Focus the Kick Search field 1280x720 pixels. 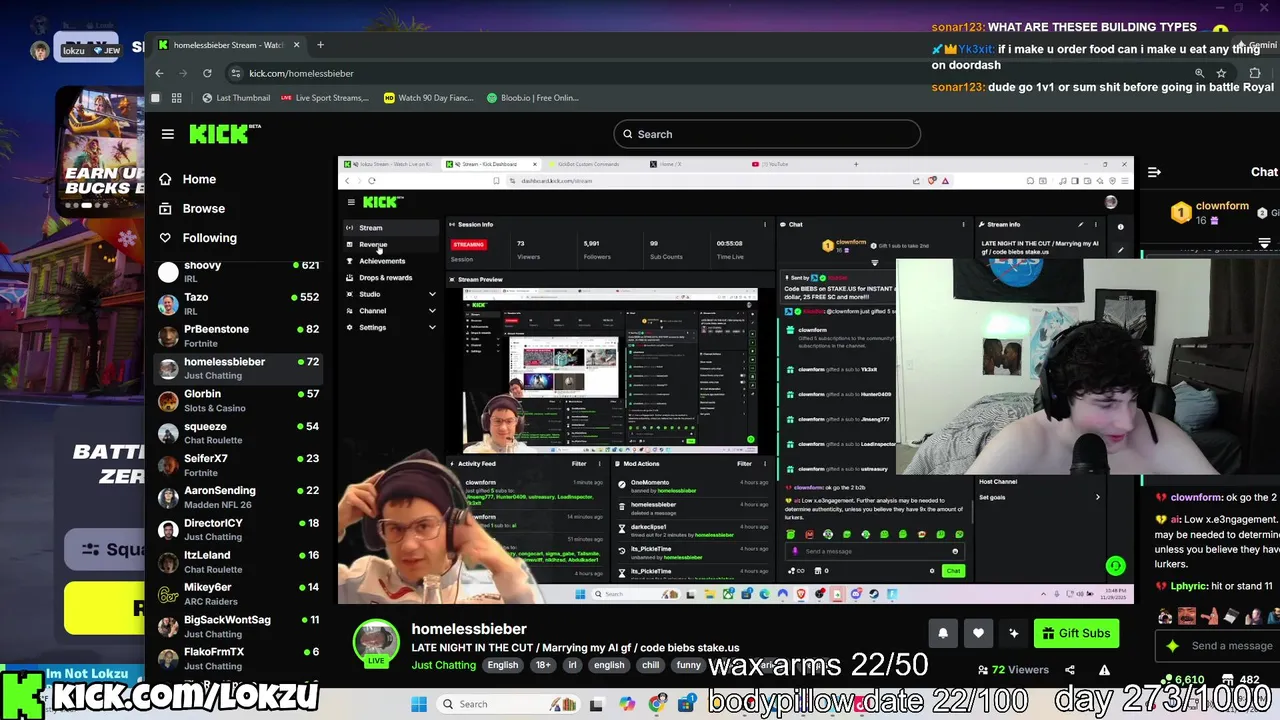coord(767,134)
